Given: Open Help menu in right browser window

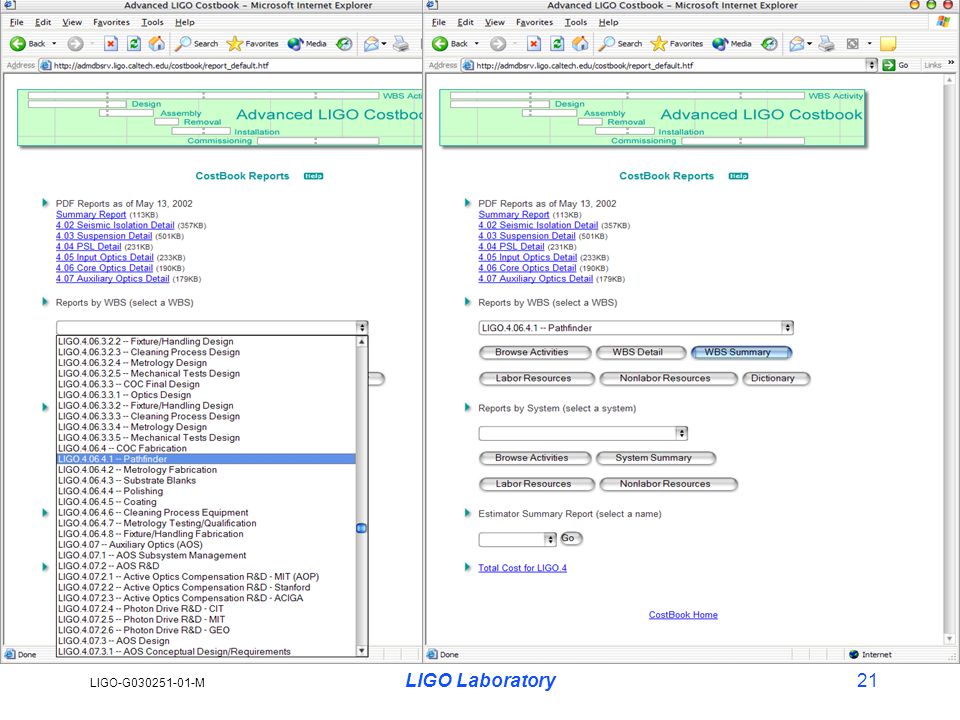Looking at the screenshot, I should [x=608, y=22].
